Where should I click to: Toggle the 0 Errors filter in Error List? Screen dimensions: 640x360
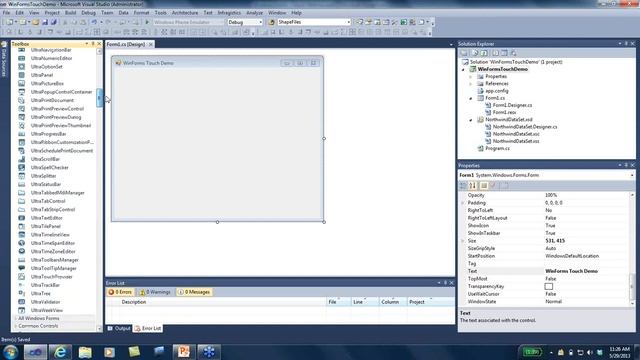click(x=120, y=292)
